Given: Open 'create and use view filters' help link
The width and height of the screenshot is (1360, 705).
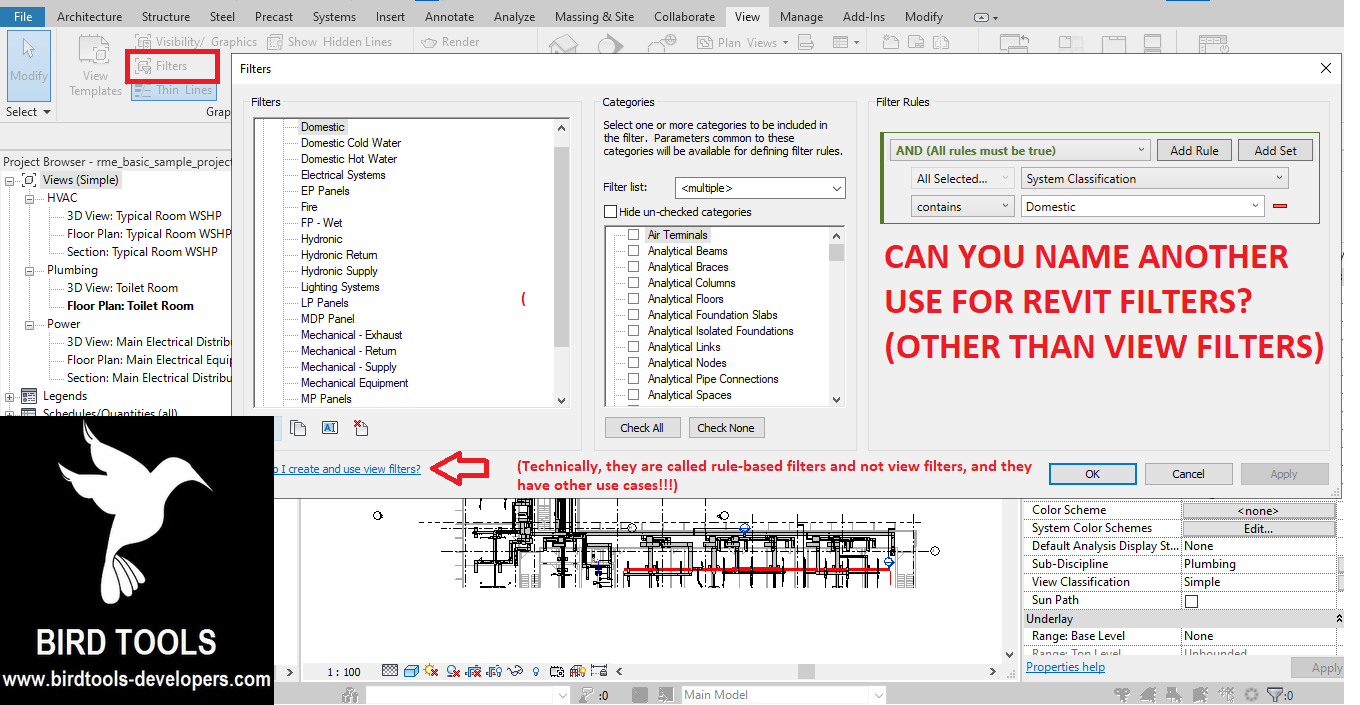Looking at the screenshot, I should pos(346,468).
